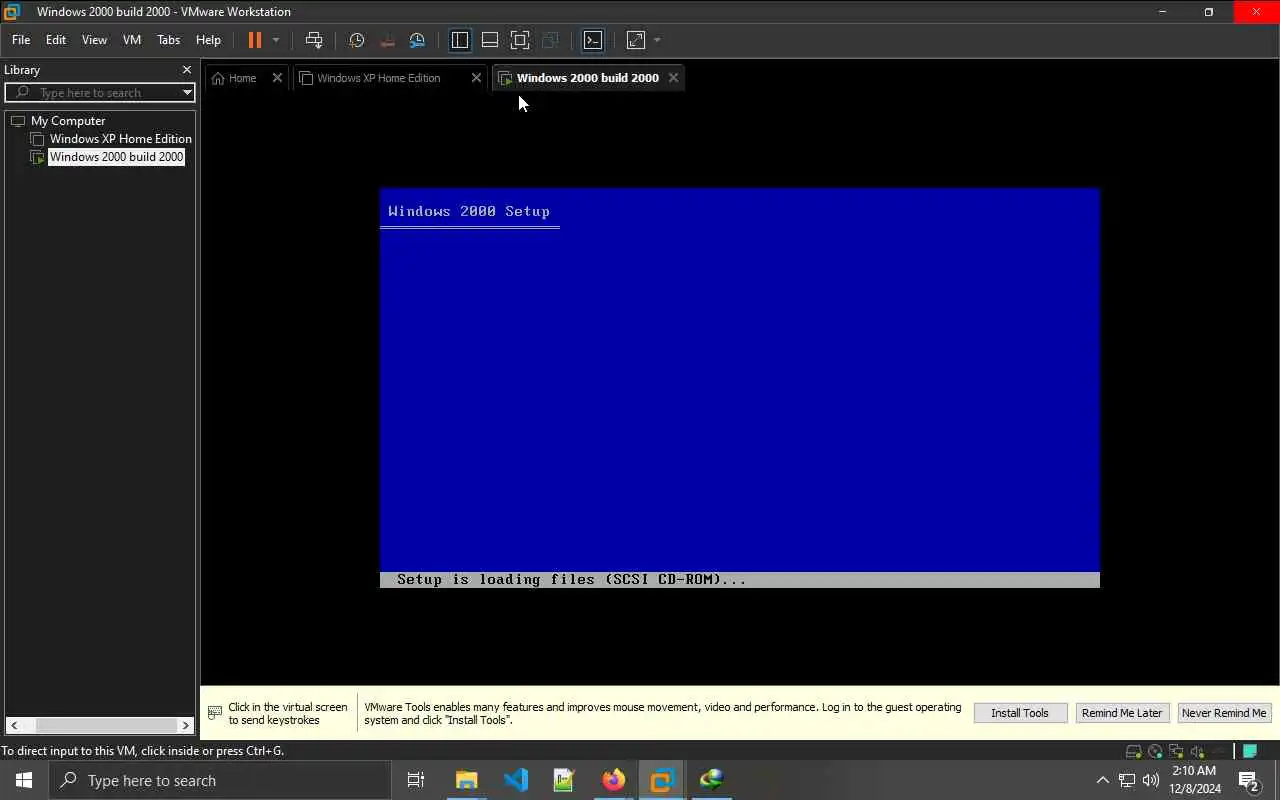Switch to Unity mode icon
This screenshot has width=1280, height=800.
[550, 40]
